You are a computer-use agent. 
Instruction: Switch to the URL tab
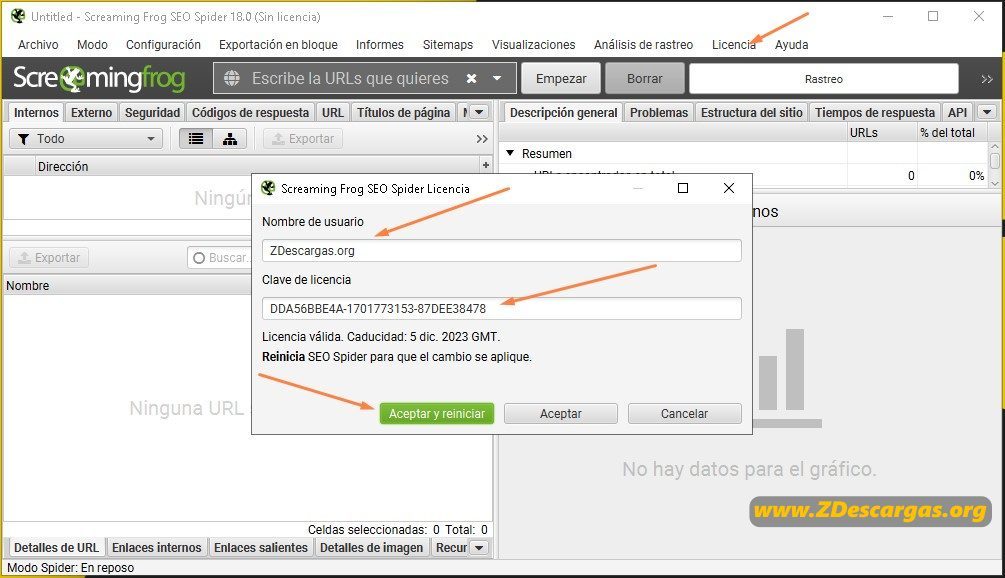coord(333,113)
